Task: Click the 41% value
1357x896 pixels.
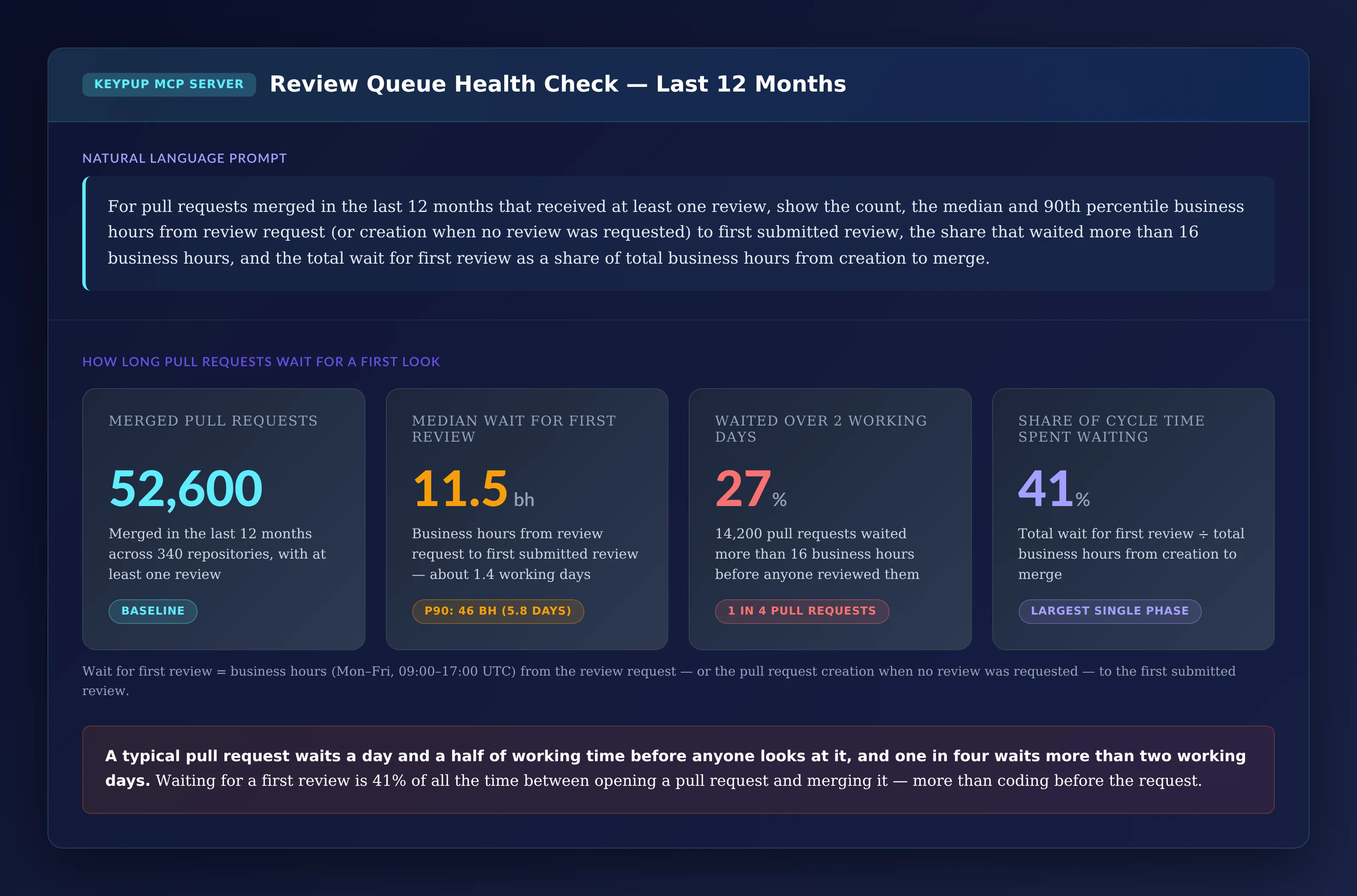Action: (1053, 489)
